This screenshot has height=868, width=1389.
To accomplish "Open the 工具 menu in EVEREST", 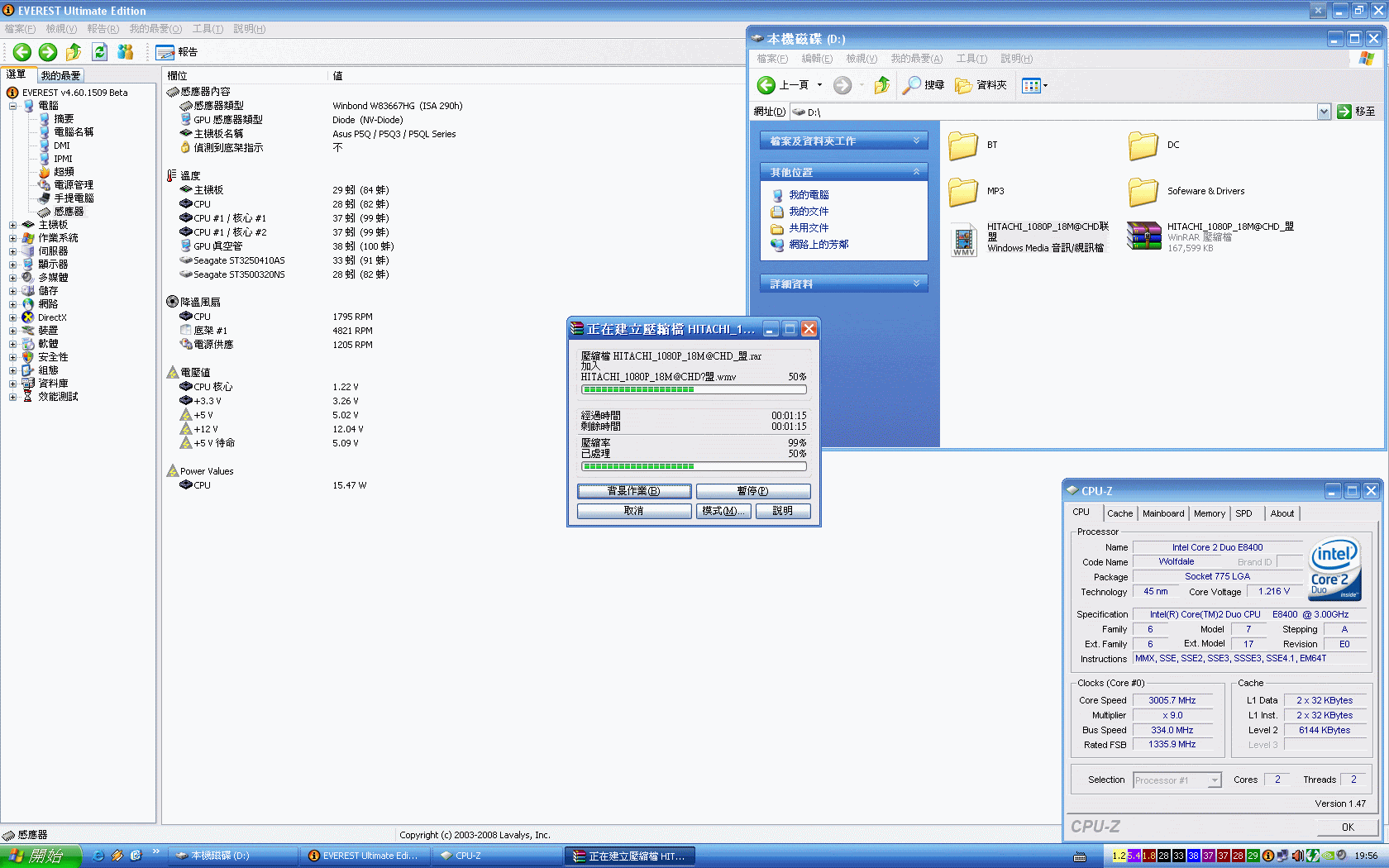I will tap(208, 29).
